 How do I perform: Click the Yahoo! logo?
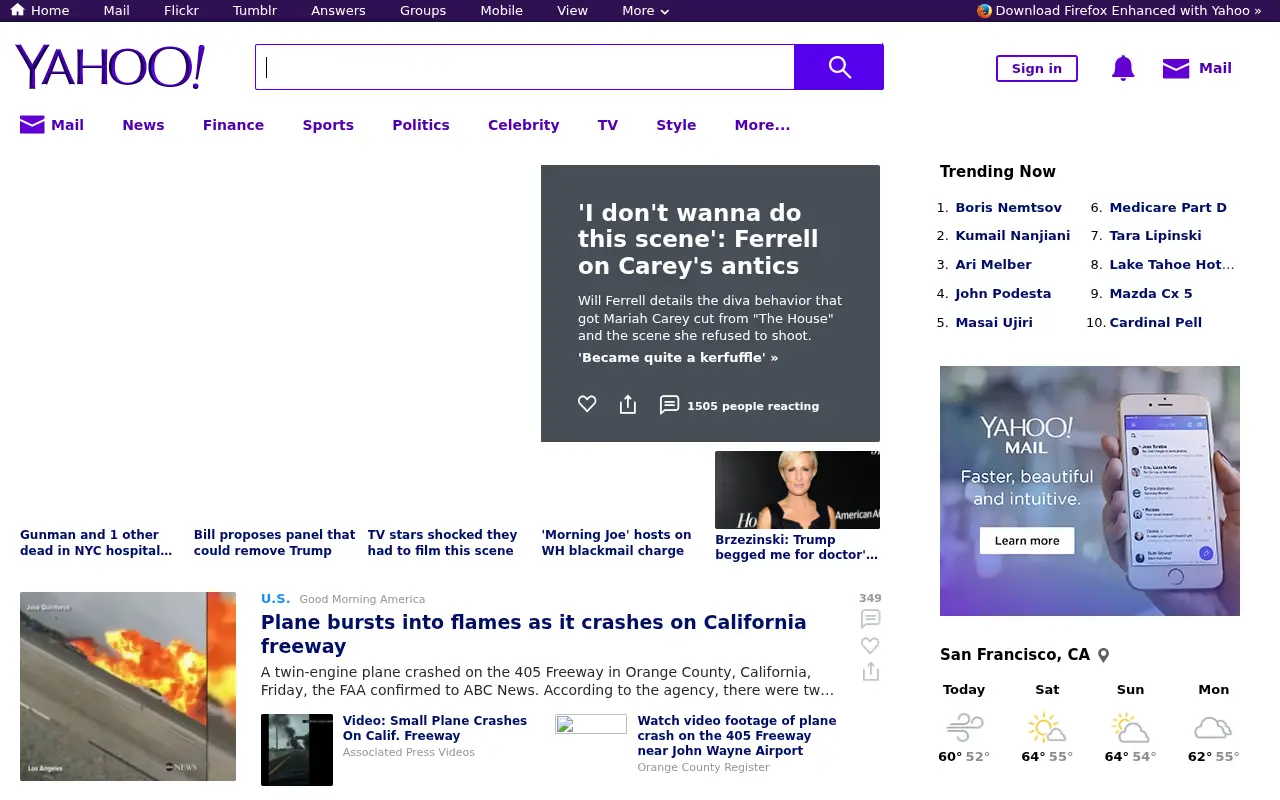tap(110, 67)
